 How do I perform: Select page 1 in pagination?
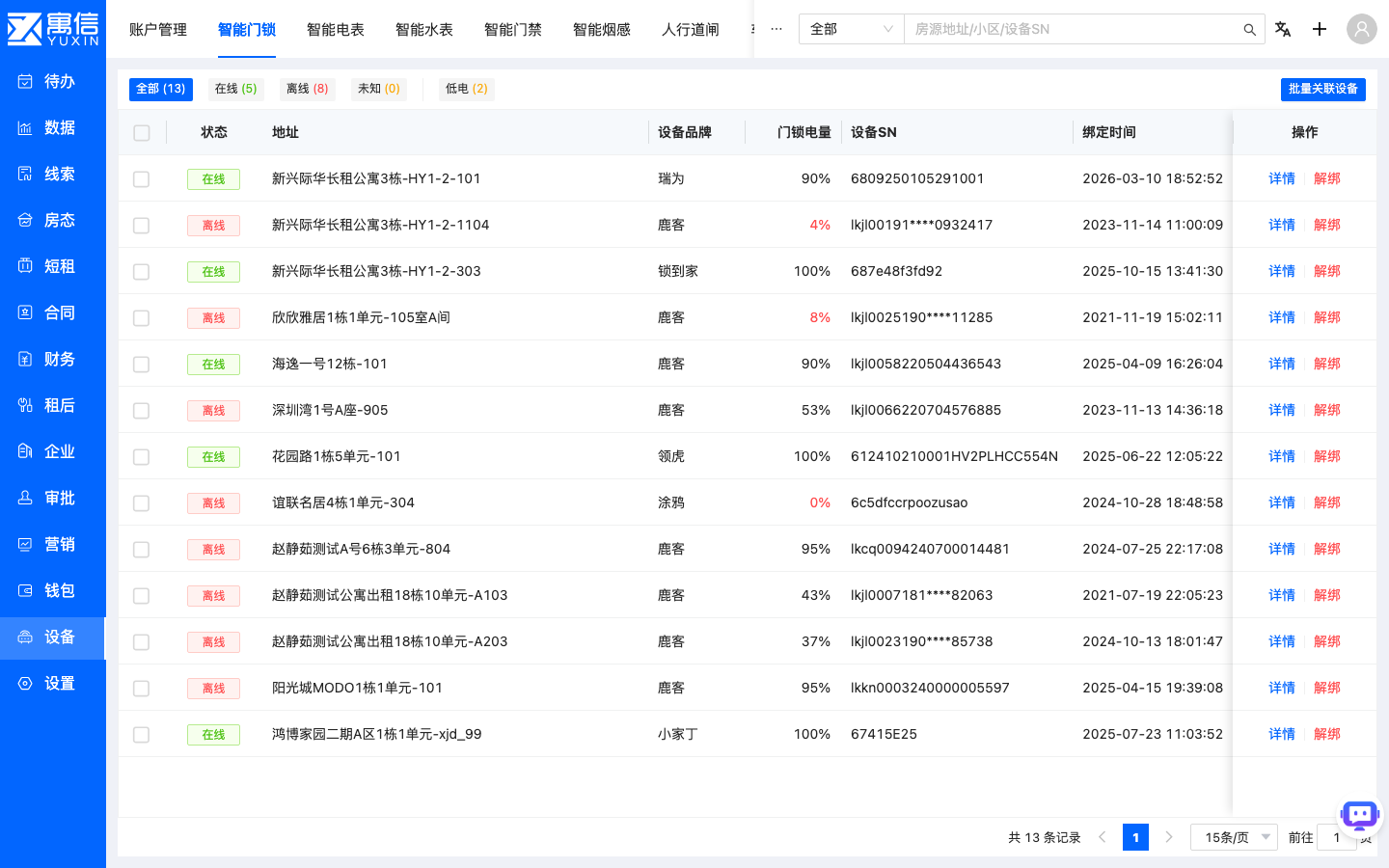(x=1135, y=837)
